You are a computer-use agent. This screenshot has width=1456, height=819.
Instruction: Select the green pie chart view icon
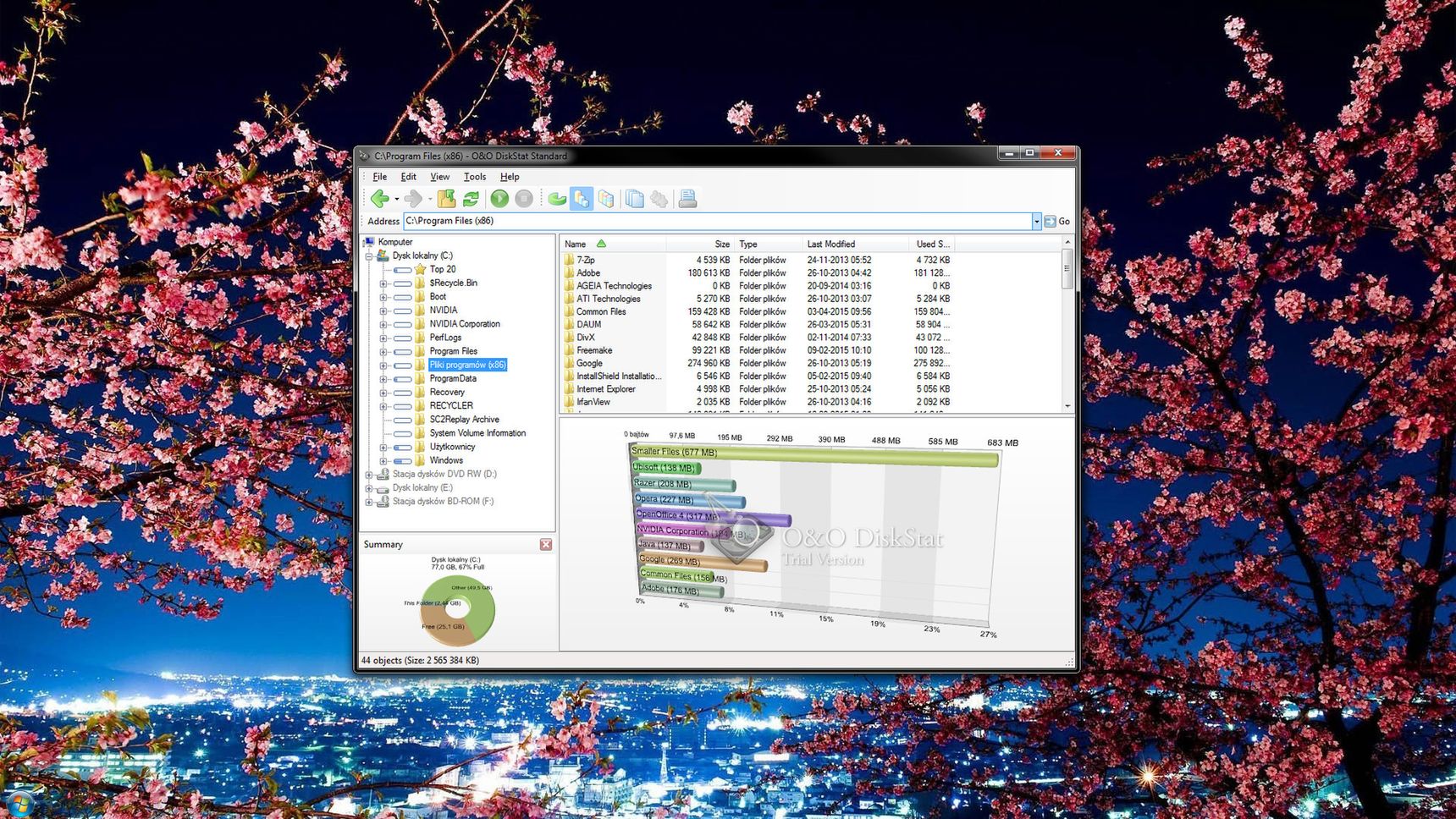556,199
